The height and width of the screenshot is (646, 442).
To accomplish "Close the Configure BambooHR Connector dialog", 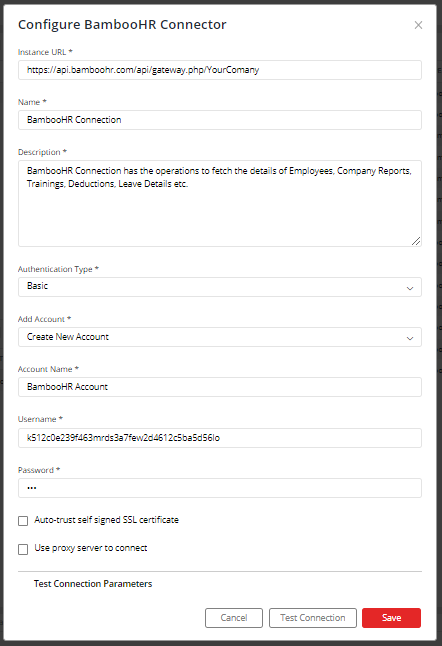I will (418, 25).
